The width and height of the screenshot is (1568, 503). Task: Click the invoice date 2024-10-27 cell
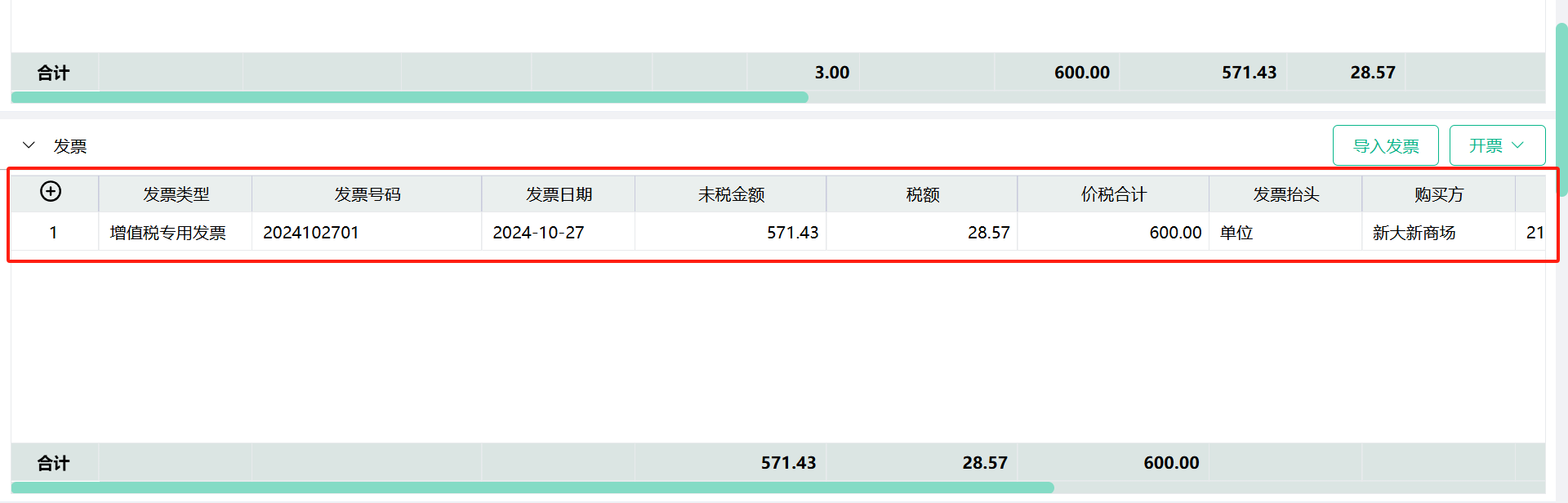click(x=559, y=233)
